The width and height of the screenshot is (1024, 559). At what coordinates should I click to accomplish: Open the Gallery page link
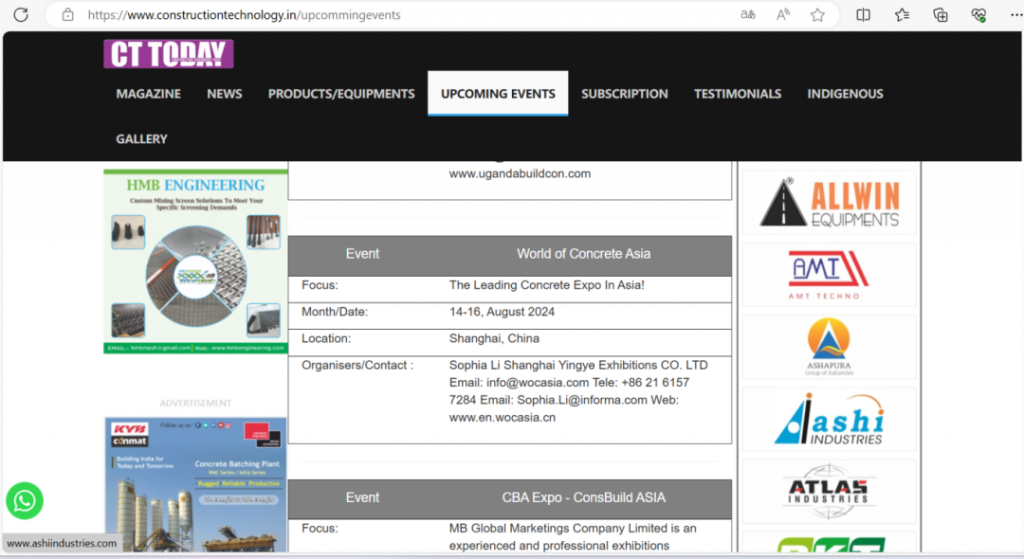pyautogui.click(x=141, y=139)
